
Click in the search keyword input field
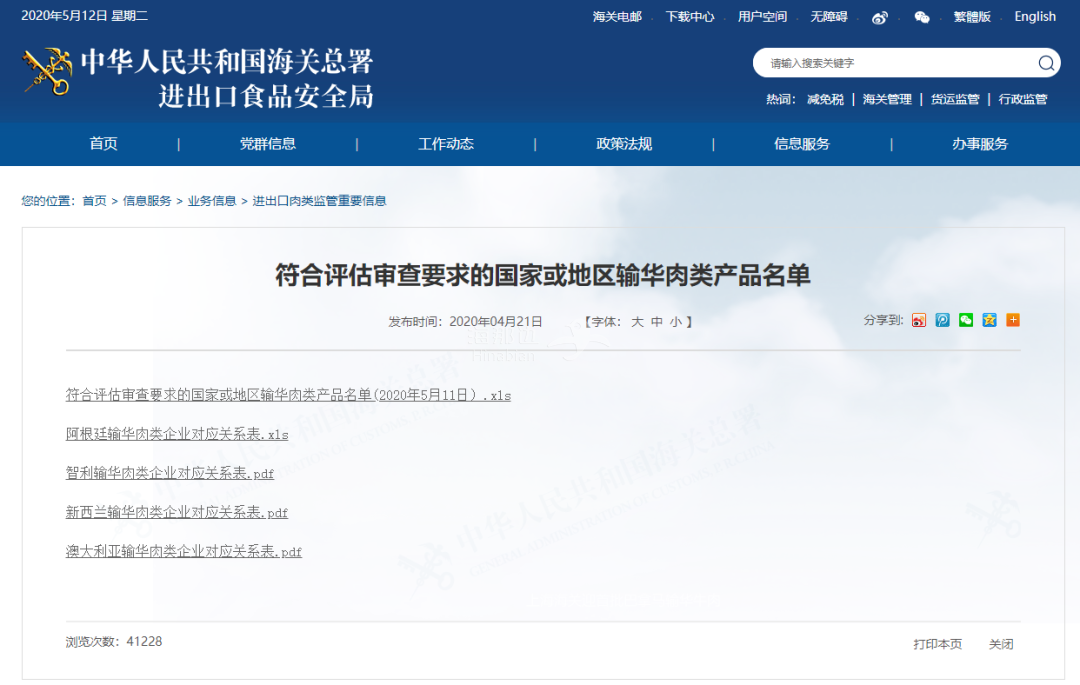[895, 63]
